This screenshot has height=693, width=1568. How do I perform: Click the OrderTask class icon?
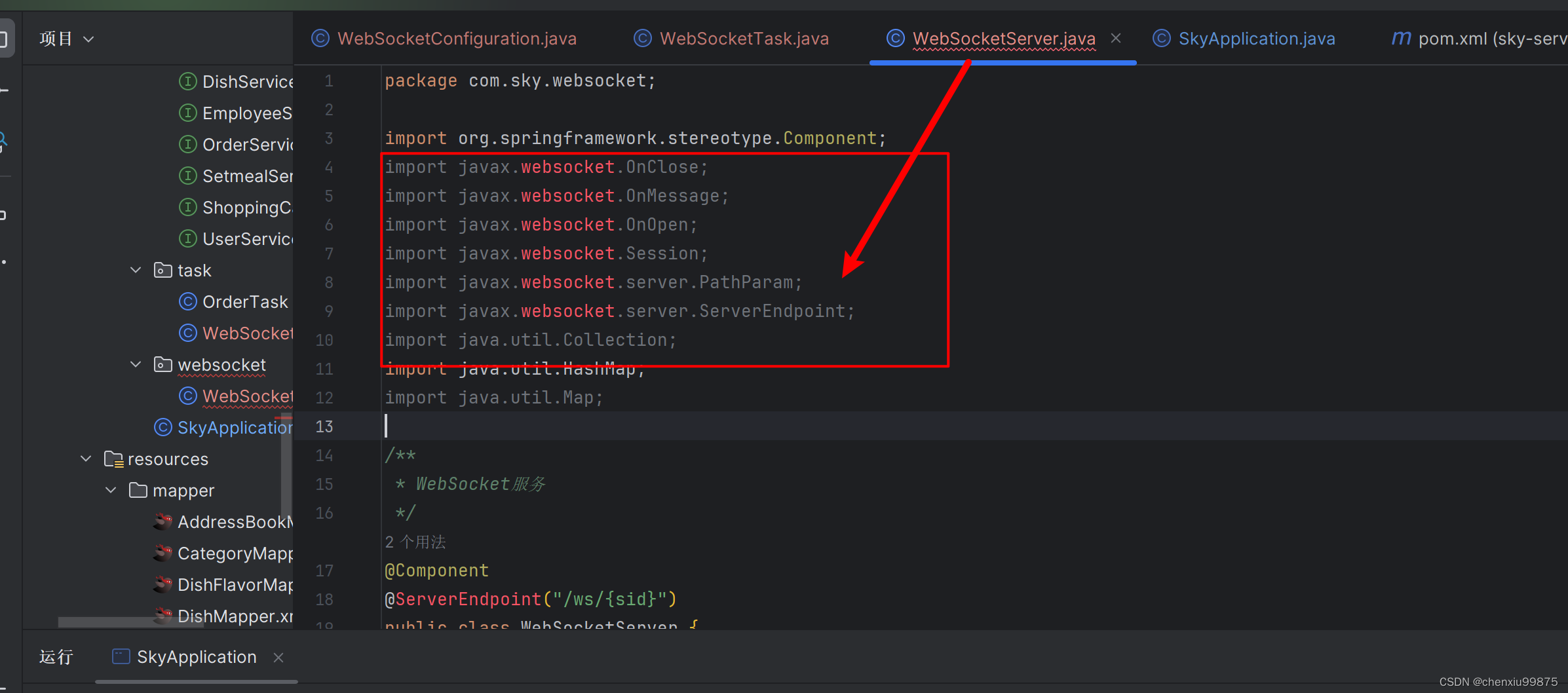coord(188,301)
